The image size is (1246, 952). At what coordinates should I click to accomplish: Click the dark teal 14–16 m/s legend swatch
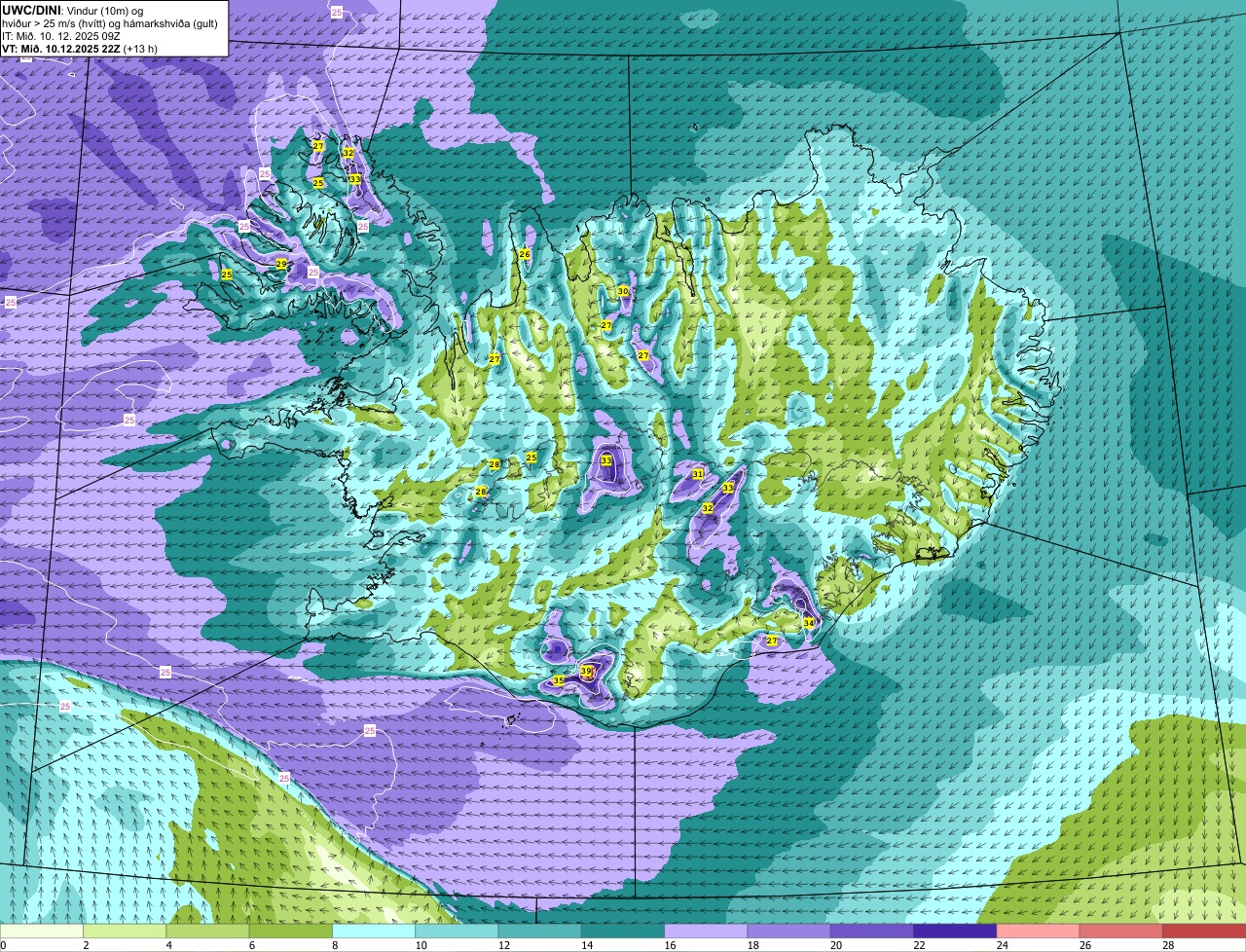623,932
